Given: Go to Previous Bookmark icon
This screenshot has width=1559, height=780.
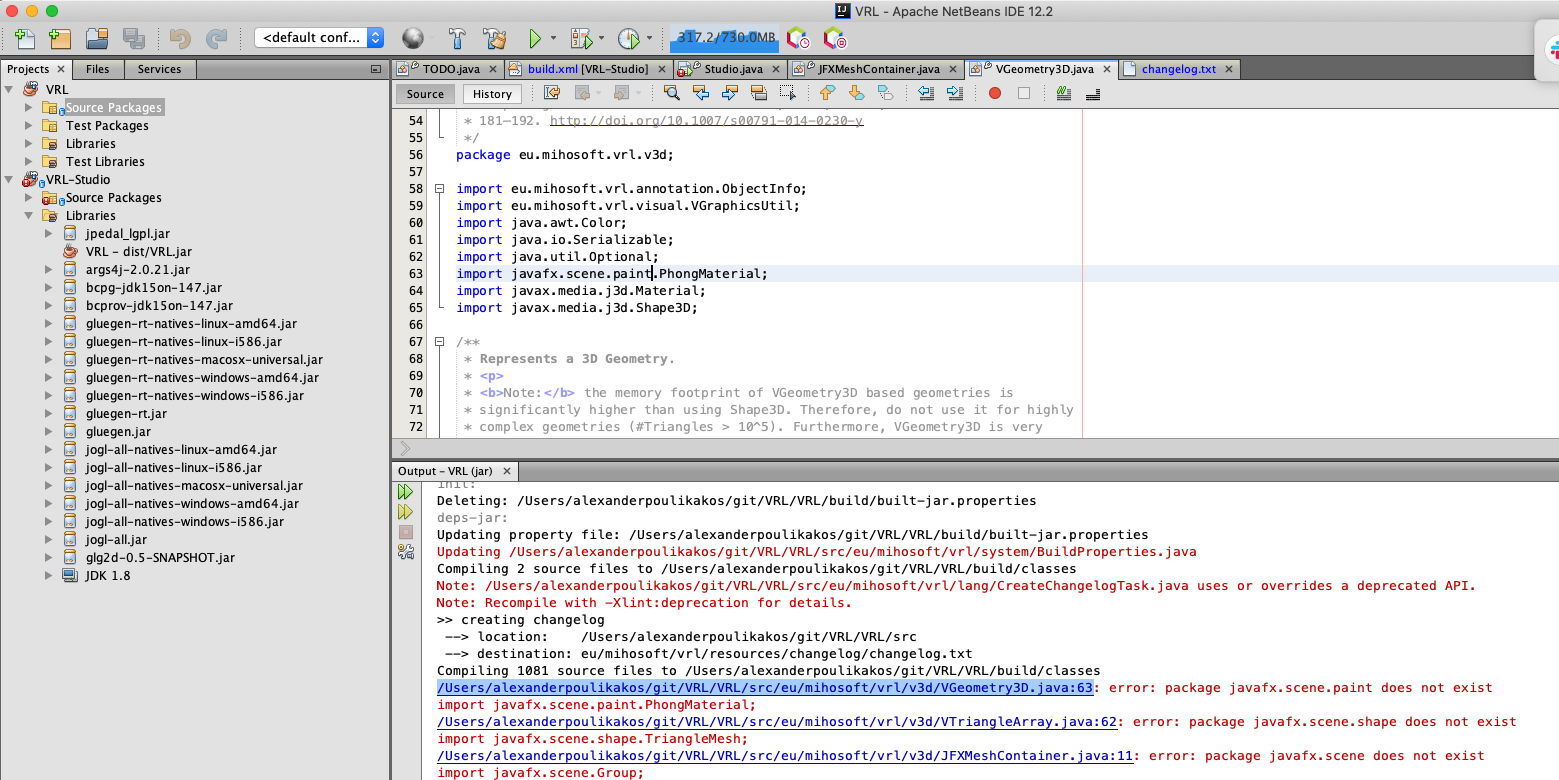Looking at the screenshot, I should (x=827, y=93).
